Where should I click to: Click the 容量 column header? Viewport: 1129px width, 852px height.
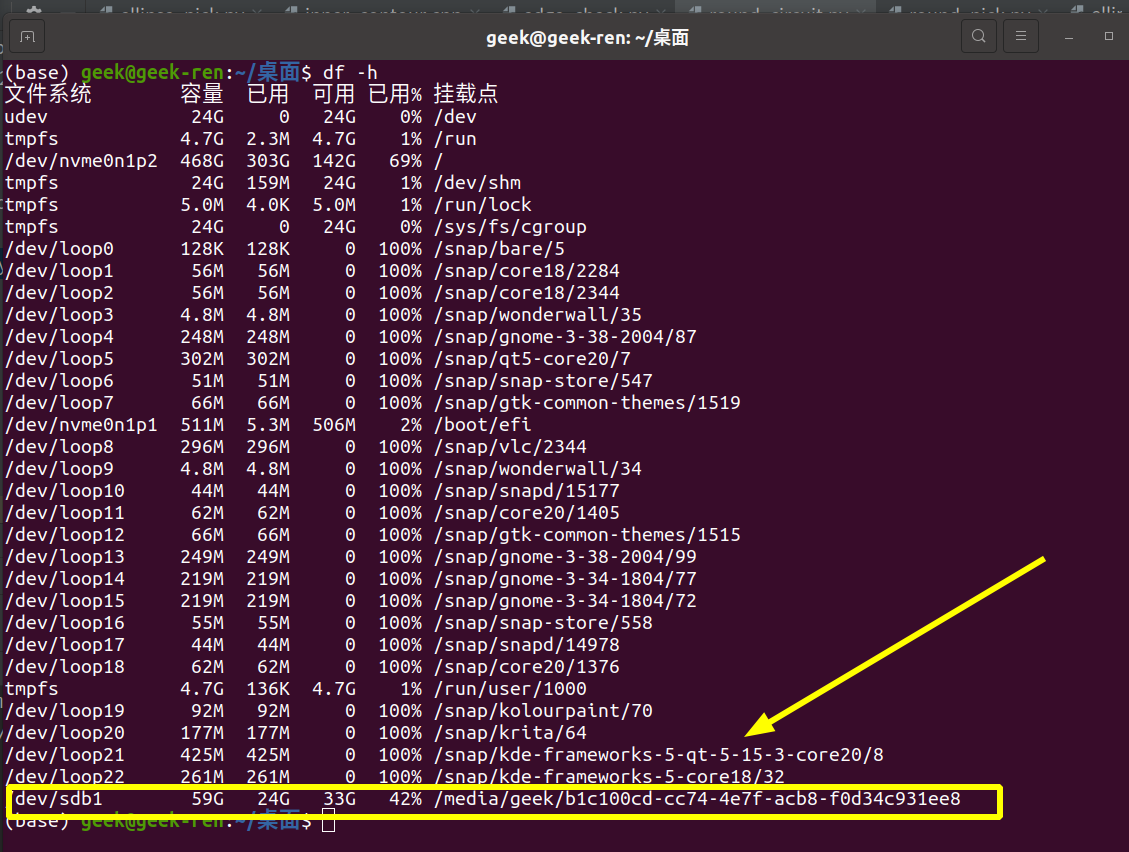tap(202, 94)
